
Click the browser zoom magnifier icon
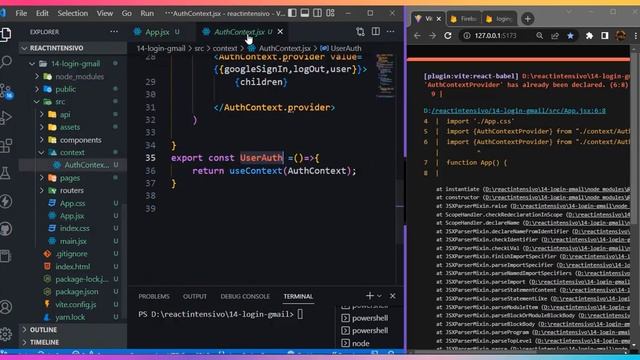click(x=540, y=36)
